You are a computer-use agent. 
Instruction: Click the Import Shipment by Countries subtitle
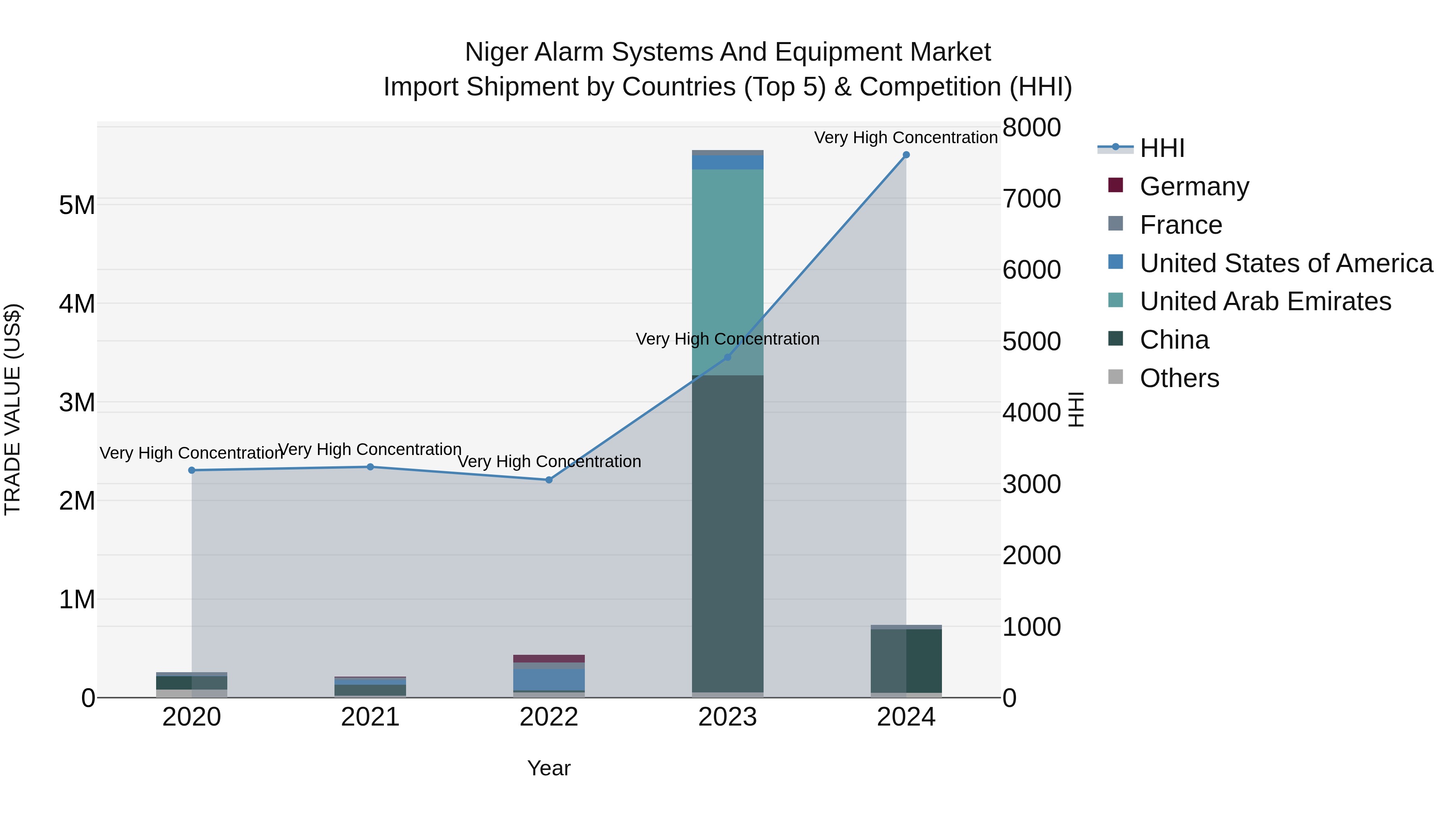pyautogui.click(x=728, y=87)
